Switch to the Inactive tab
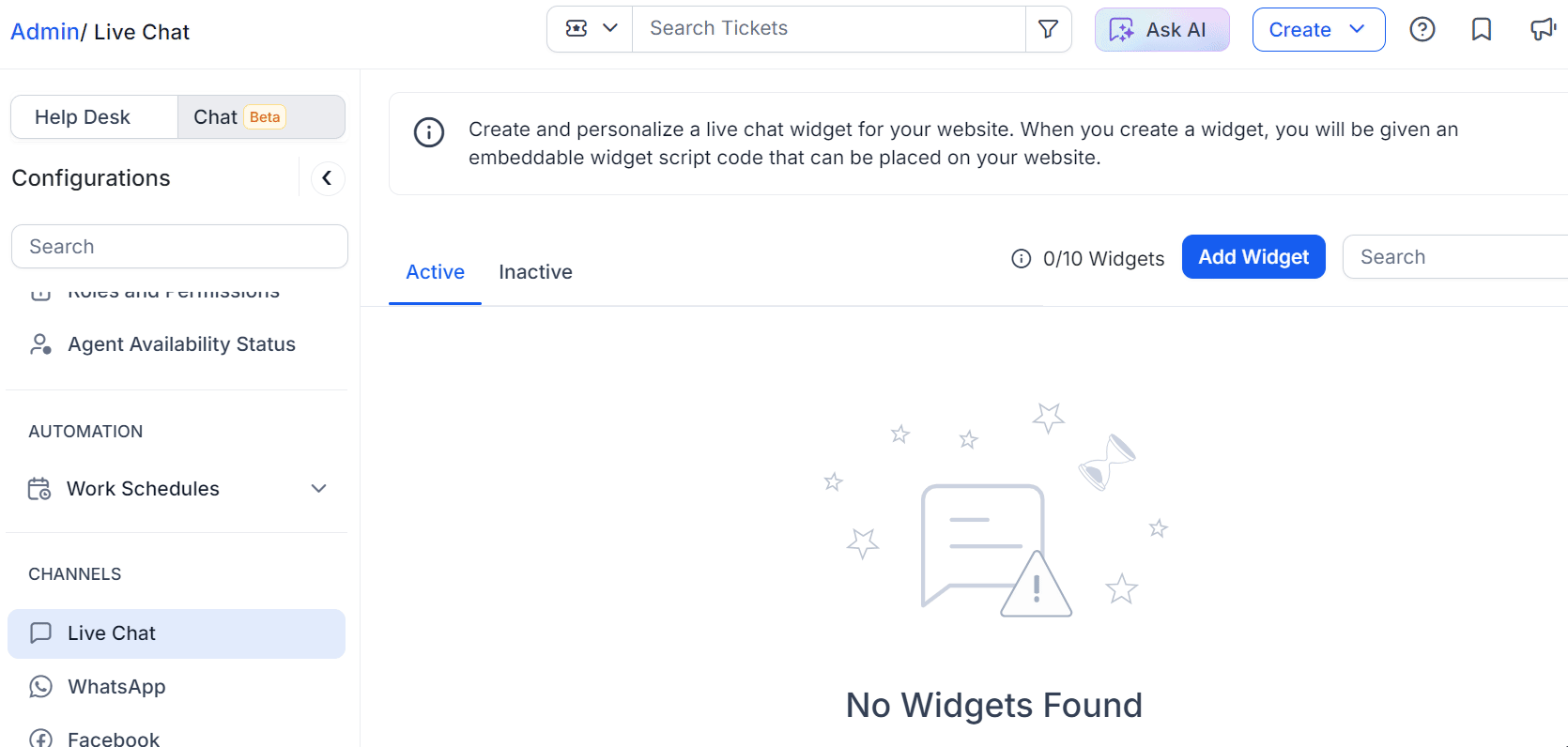 point(535,272)
